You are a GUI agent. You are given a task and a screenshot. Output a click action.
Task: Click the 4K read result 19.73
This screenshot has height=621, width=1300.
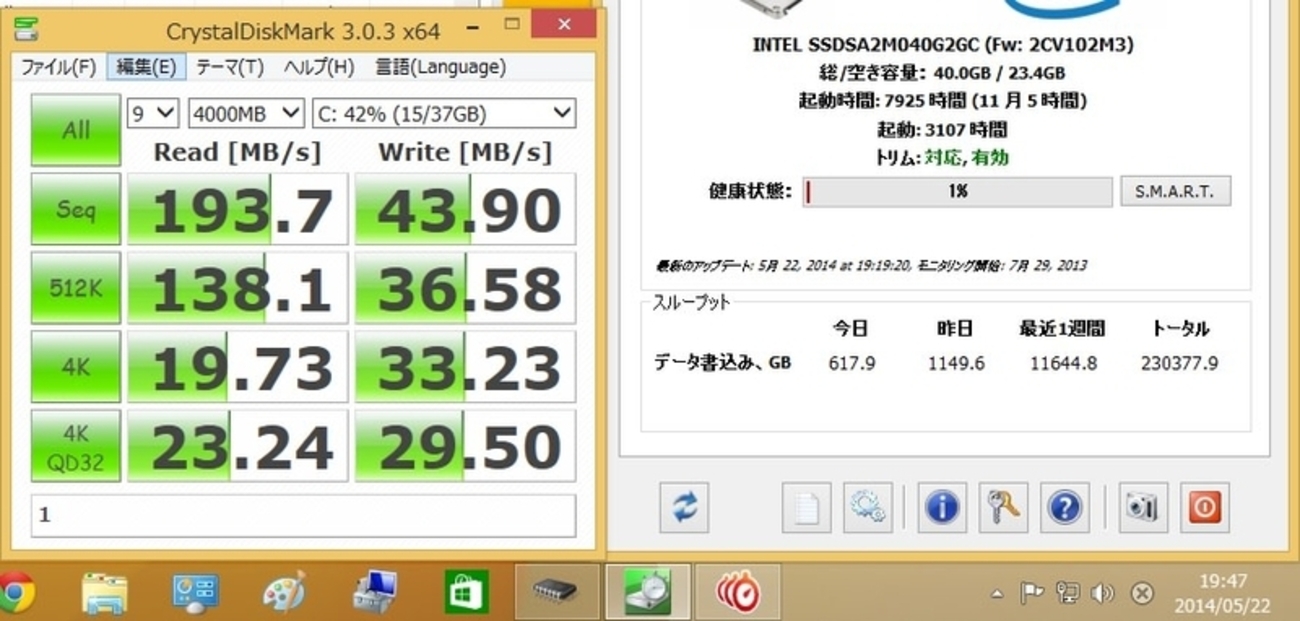click(x=238, y=367)
